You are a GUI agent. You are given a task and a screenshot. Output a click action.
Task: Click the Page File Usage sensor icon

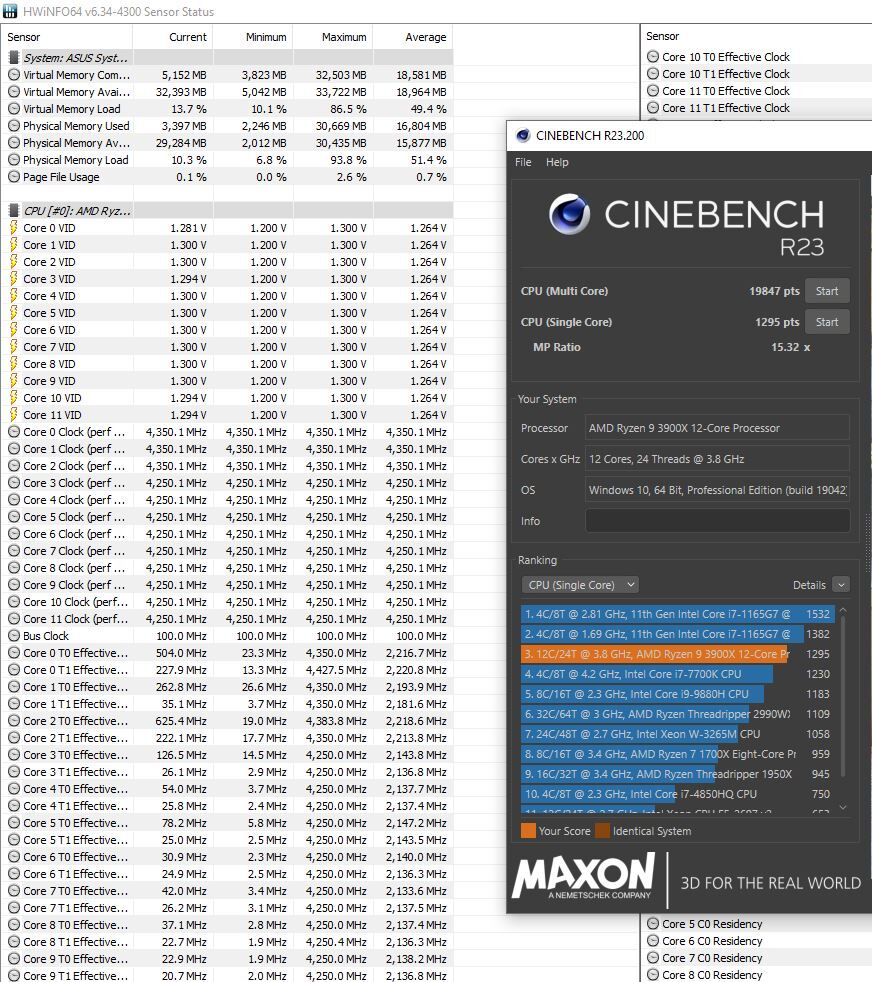(x=14, y=177)
